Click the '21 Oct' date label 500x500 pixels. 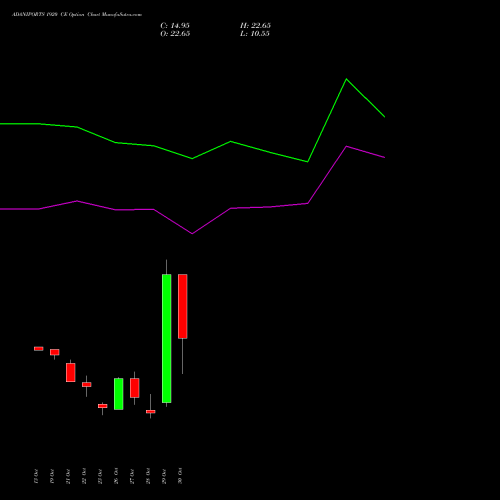click(x=68, y=476)
